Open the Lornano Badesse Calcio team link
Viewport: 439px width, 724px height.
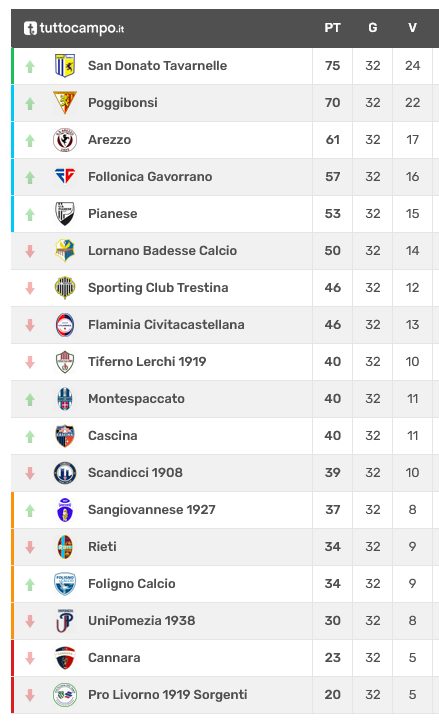(x=162, y=250)
